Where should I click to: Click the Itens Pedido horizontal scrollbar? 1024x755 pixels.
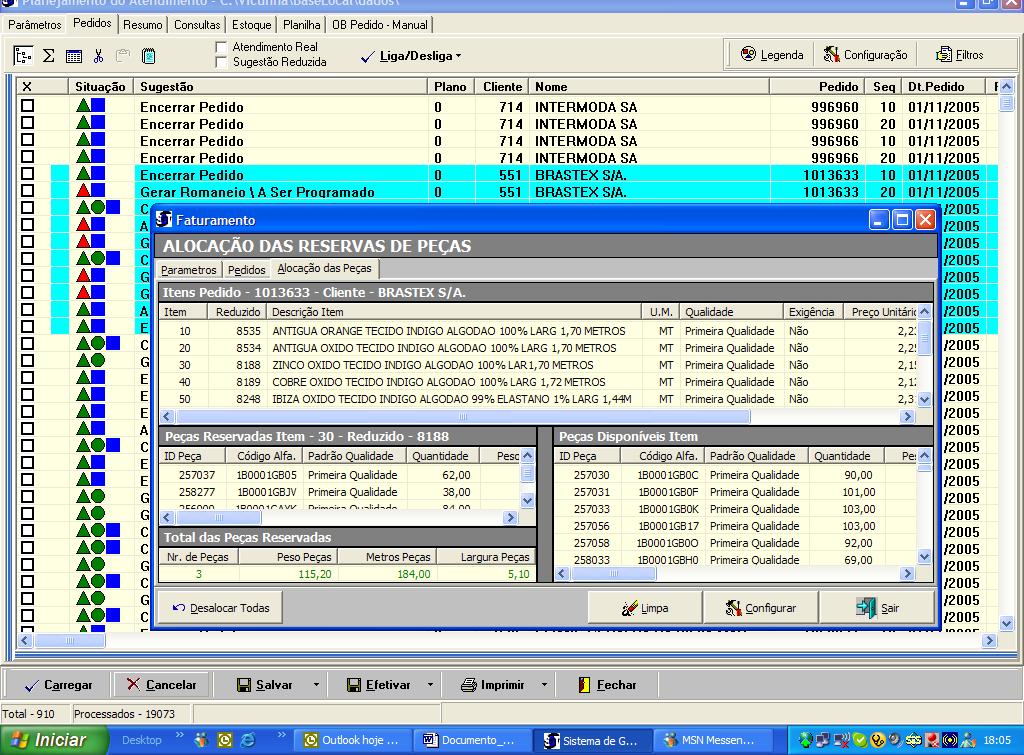pyautogui.click(x=462, y=417)
